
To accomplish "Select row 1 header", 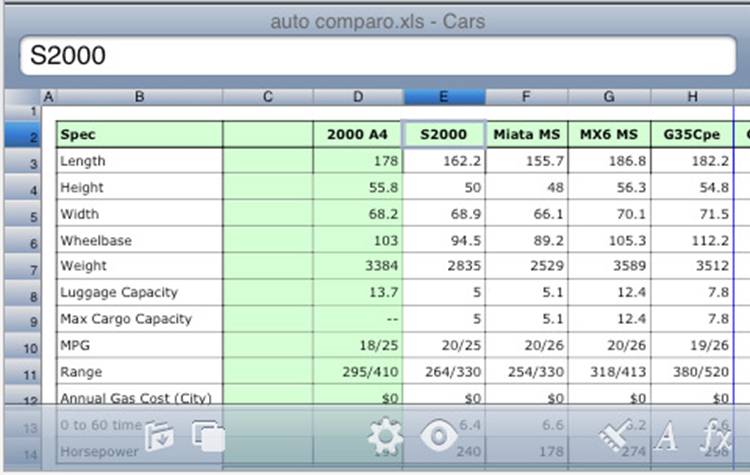I will coord(23,112).
